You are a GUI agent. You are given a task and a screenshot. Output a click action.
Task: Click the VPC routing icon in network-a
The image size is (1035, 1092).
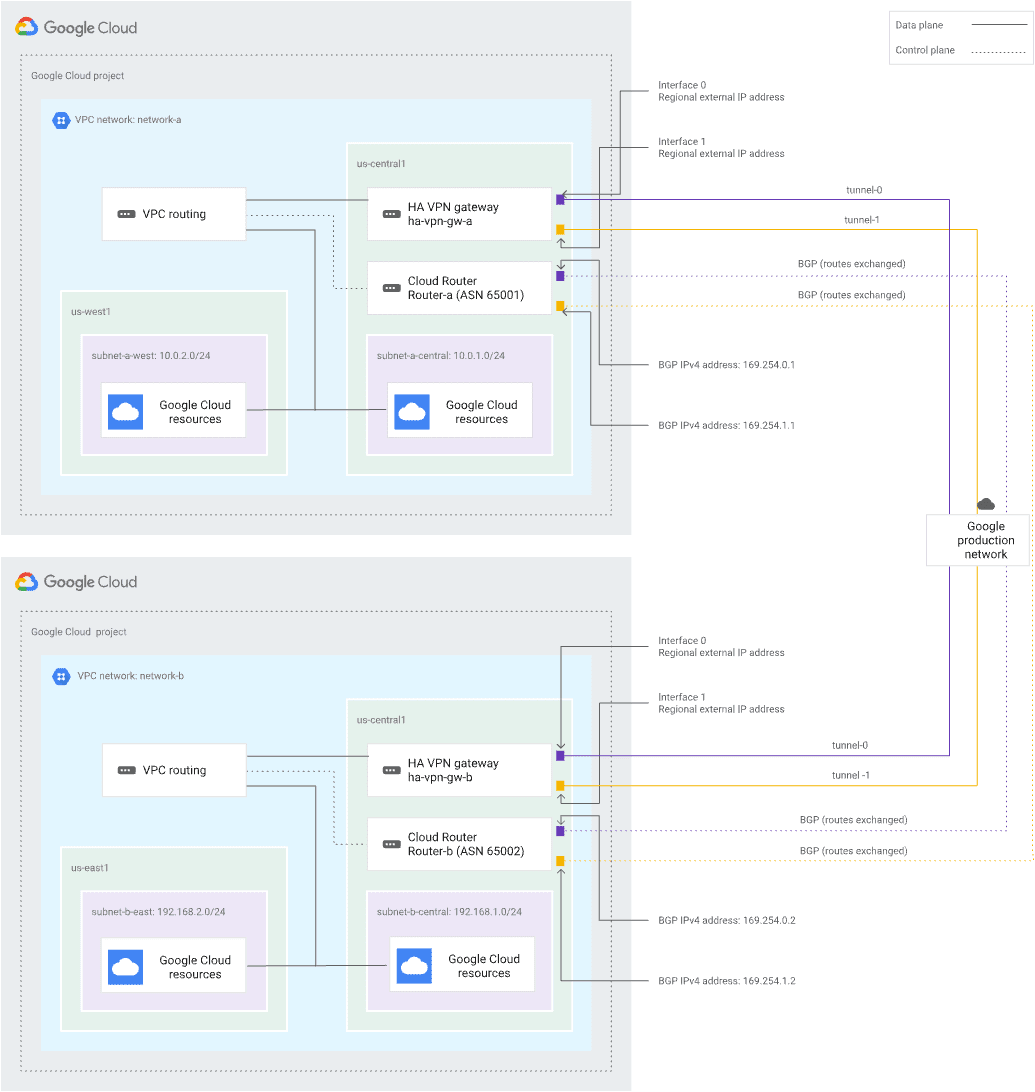tap(126, 214)
